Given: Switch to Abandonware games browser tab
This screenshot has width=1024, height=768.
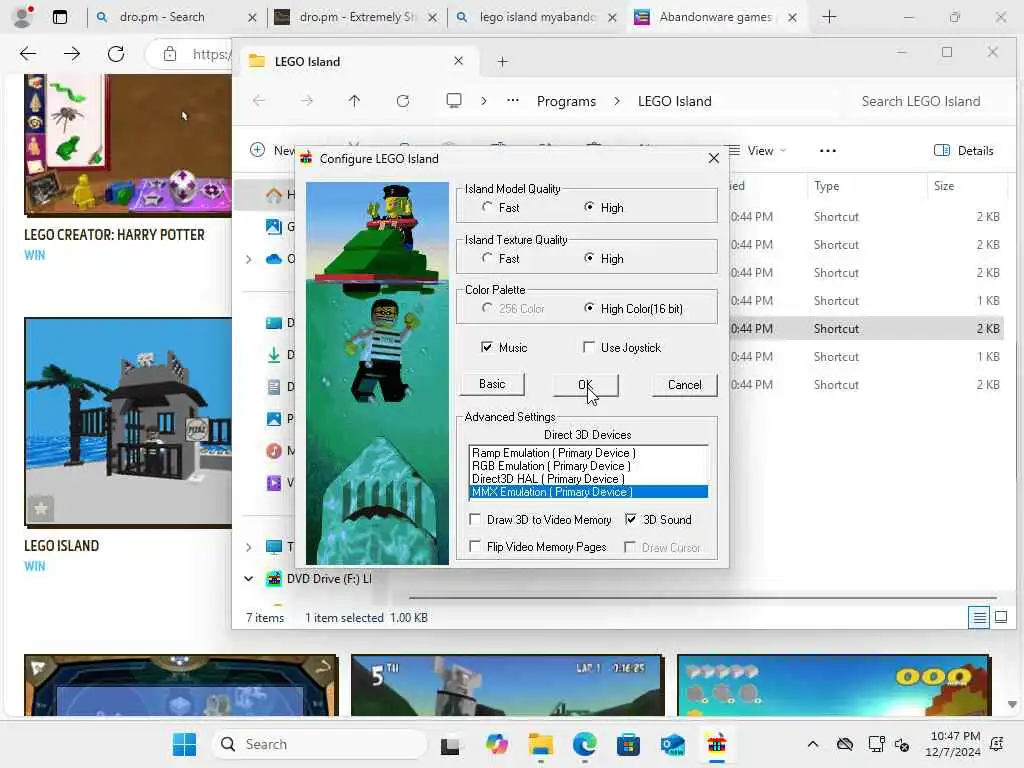Looking at the screenshot, I should pos(715,17).
